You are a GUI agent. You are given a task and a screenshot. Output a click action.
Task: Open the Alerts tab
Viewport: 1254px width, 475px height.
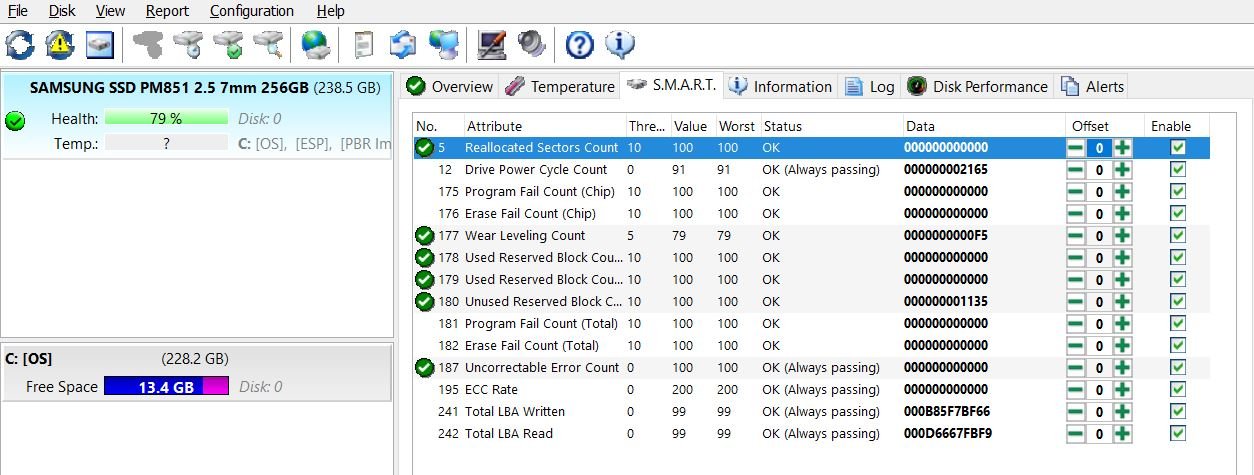(x=1093, y=86)
